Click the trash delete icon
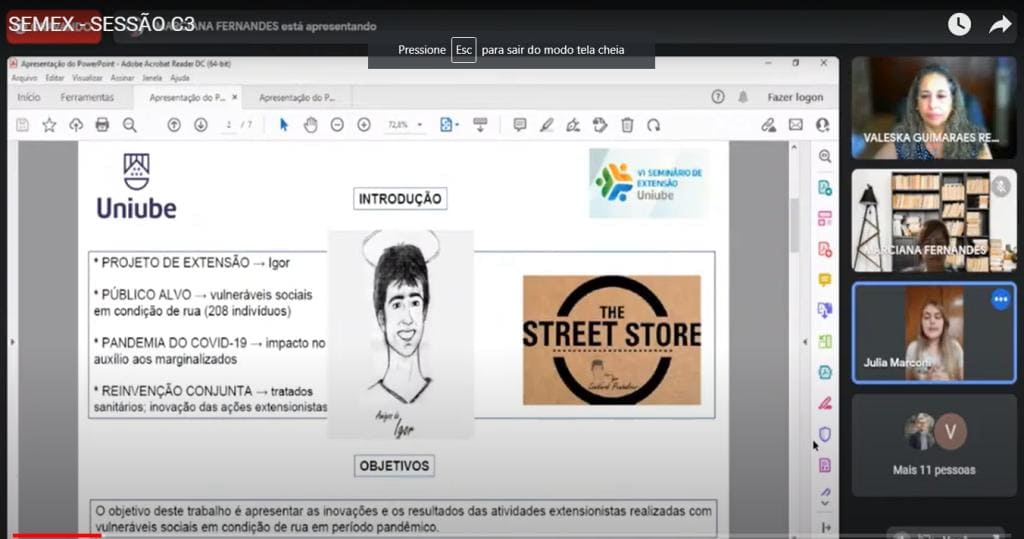Image resolution: width=1024 pixels, height=539 pixels. click(627, 125)
